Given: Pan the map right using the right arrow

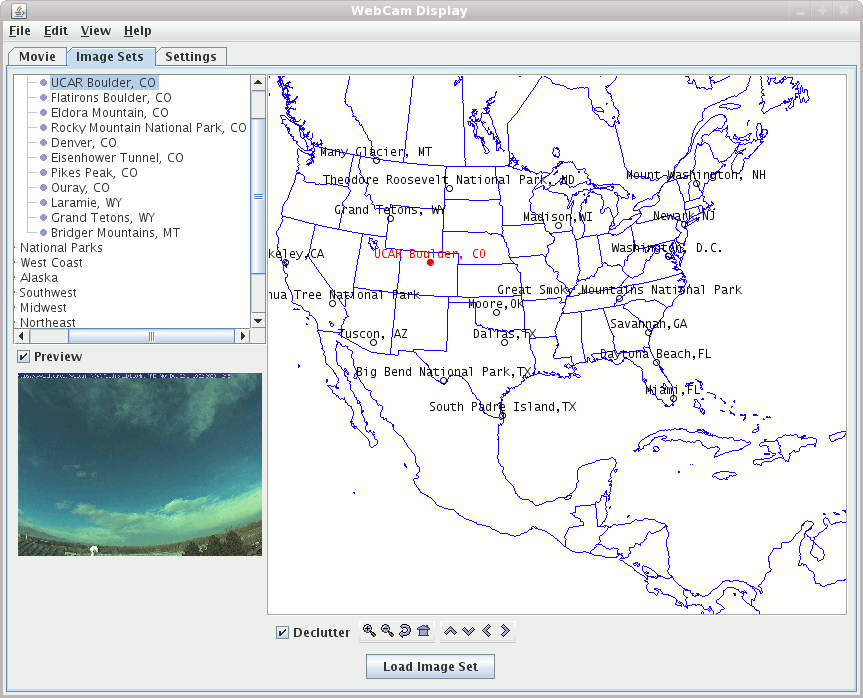Looking at the screenshot, I should tap(505, 631).
